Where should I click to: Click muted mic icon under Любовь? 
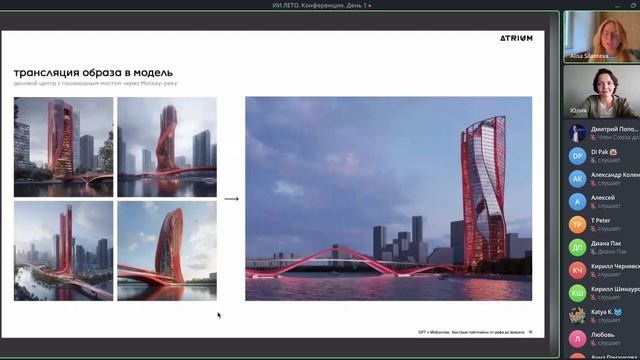[593, 343]
